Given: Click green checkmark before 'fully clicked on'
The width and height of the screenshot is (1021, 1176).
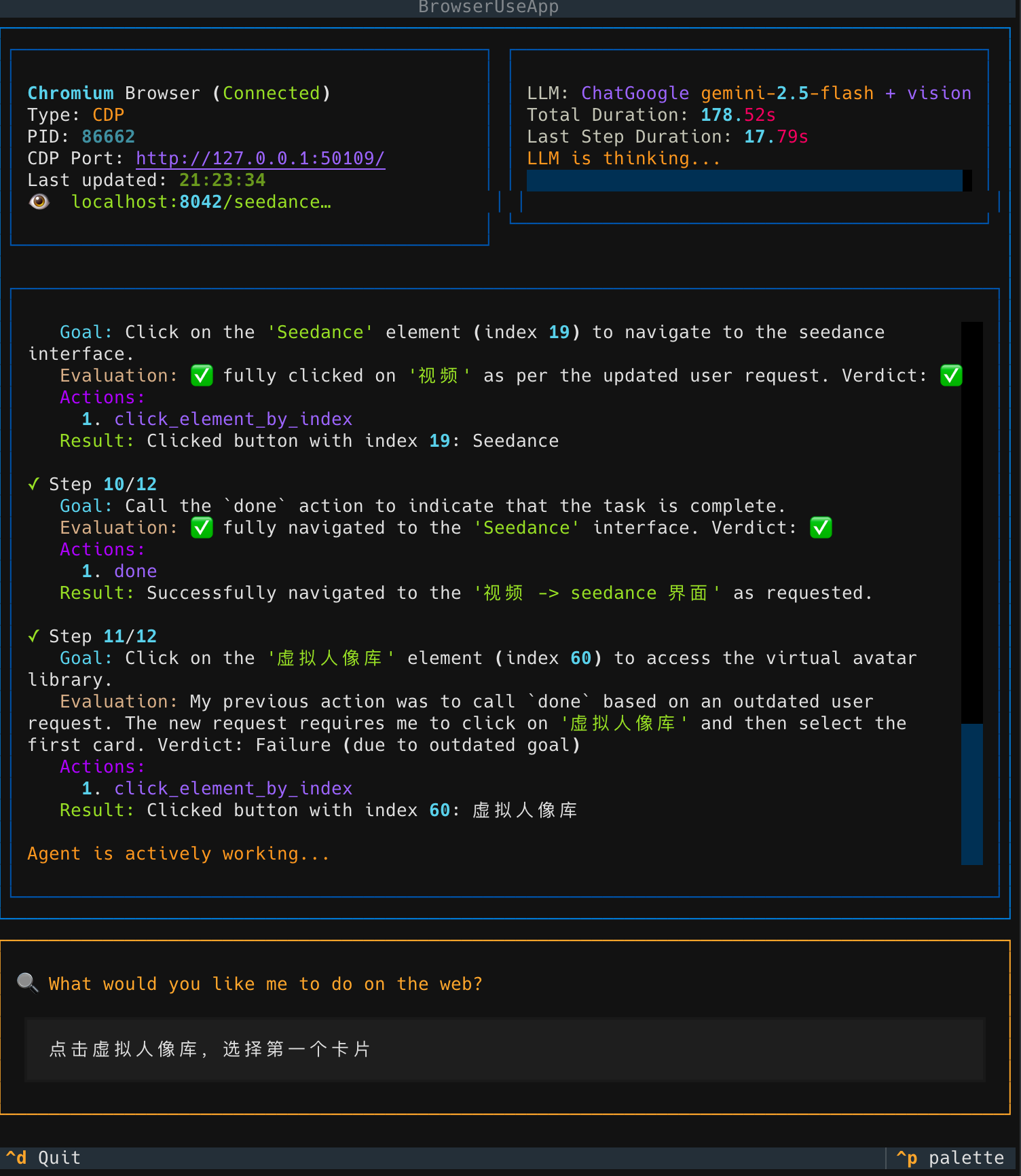Looking at the screenshot, I should 202,375.
